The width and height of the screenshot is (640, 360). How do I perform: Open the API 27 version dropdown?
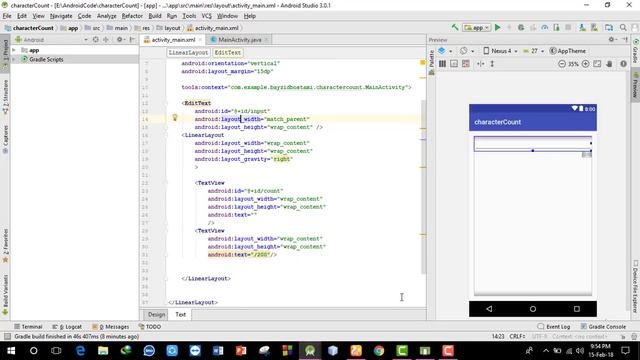point(533,51)
